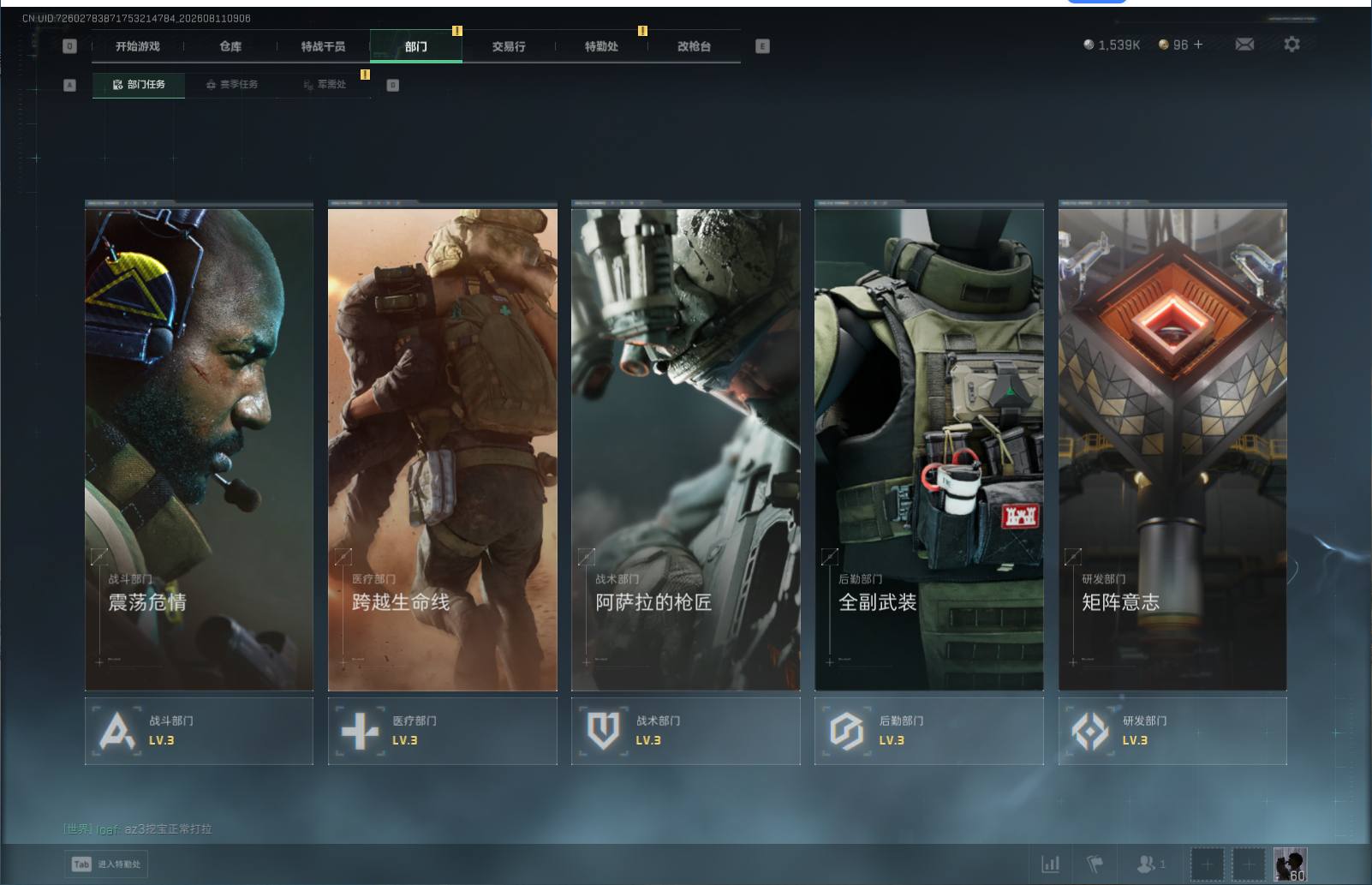Click the yellow notification badge on 军需处
1372x885 pixels.
click(x=365, y=75)
